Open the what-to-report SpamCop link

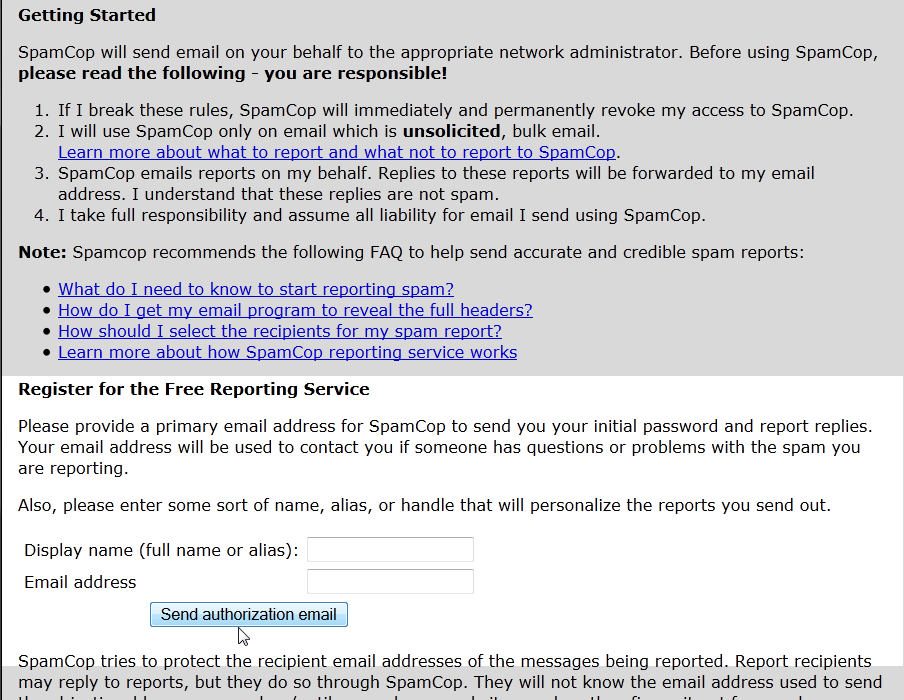(x=337, y=153)
